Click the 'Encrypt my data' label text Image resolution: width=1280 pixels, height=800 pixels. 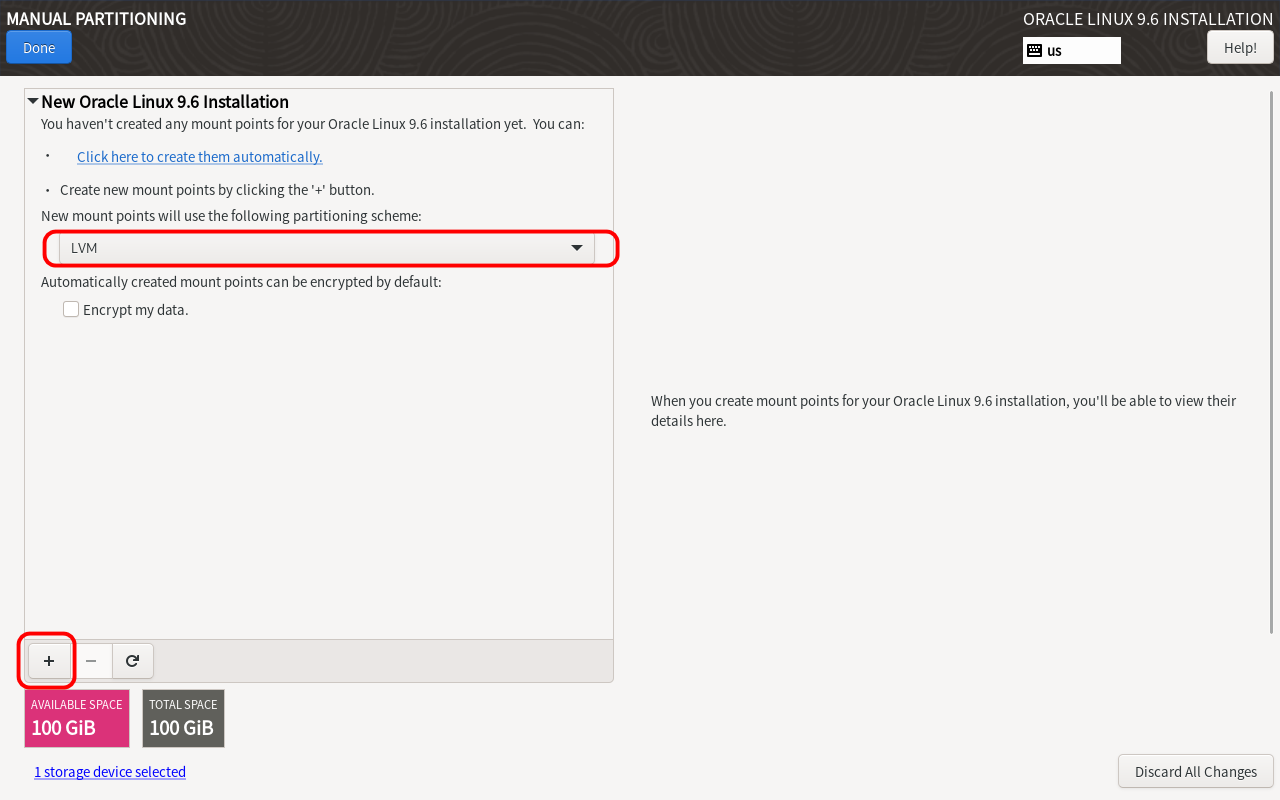pos(136,310)
